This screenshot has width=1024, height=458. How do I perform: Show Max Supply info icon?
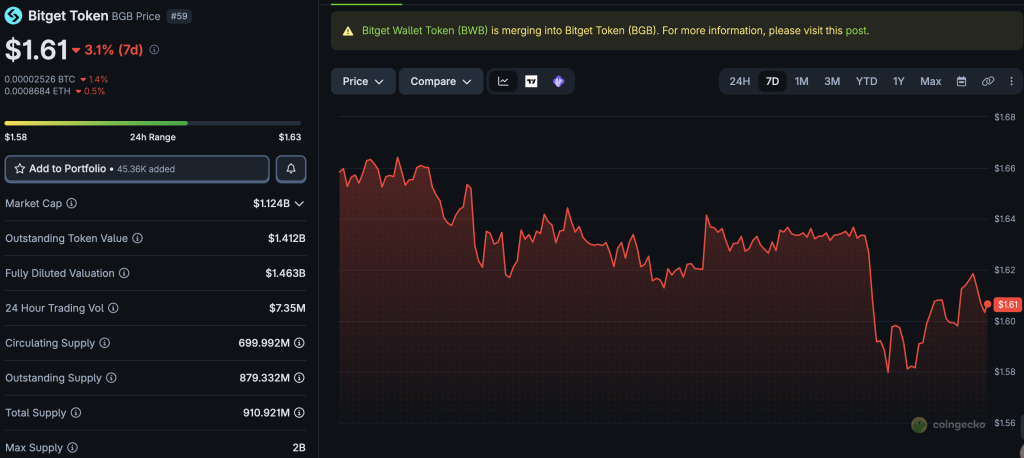[x=72, y=448]
